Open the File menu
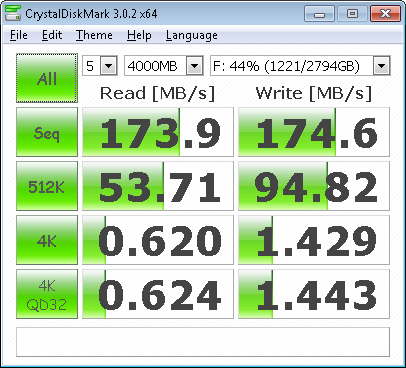406x368 pixels. tap(19, 35)
